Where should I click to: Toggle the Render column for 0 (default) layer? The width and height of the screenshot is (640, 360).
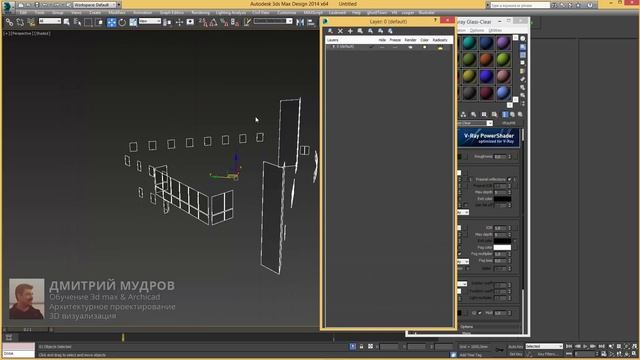click(x=410, y=47)
